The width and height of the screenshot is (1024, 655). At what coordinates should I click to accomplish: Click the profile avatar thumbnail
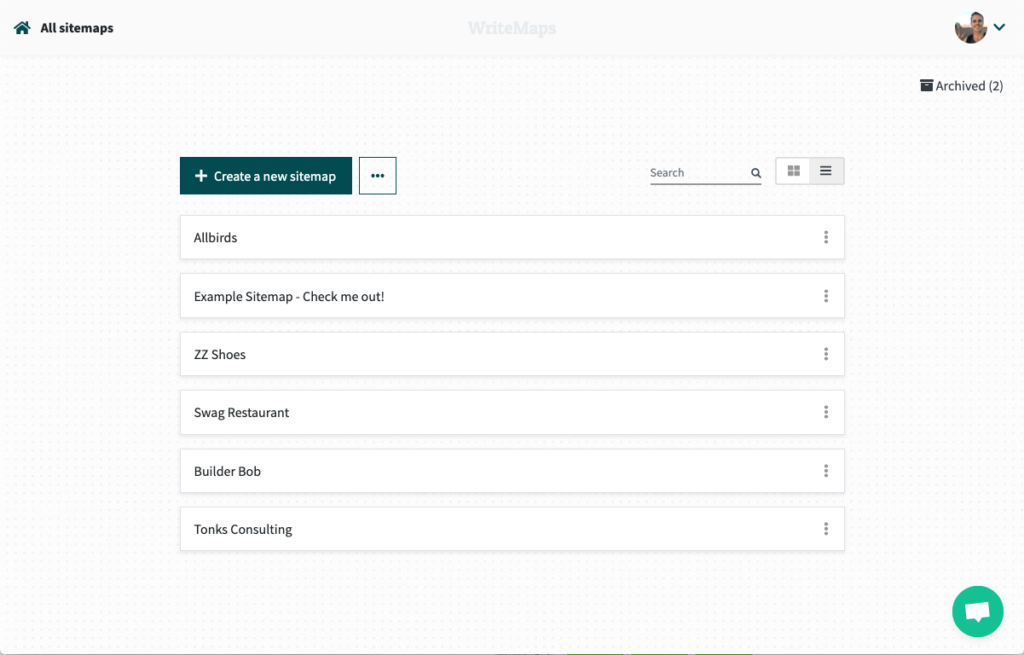(969, 27)
